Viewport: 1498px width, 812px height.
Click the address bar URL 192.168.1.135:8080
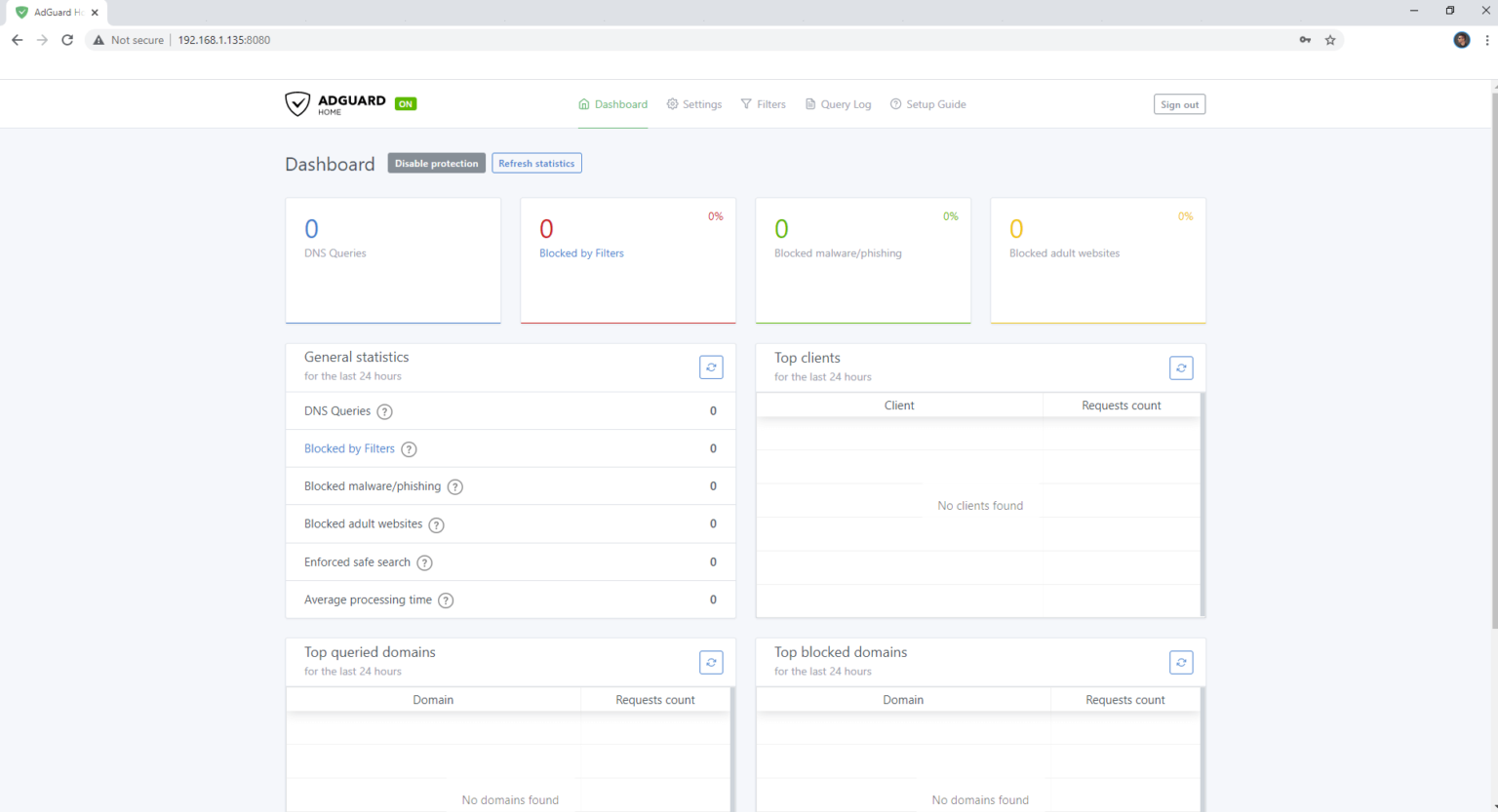pos(224,40)
